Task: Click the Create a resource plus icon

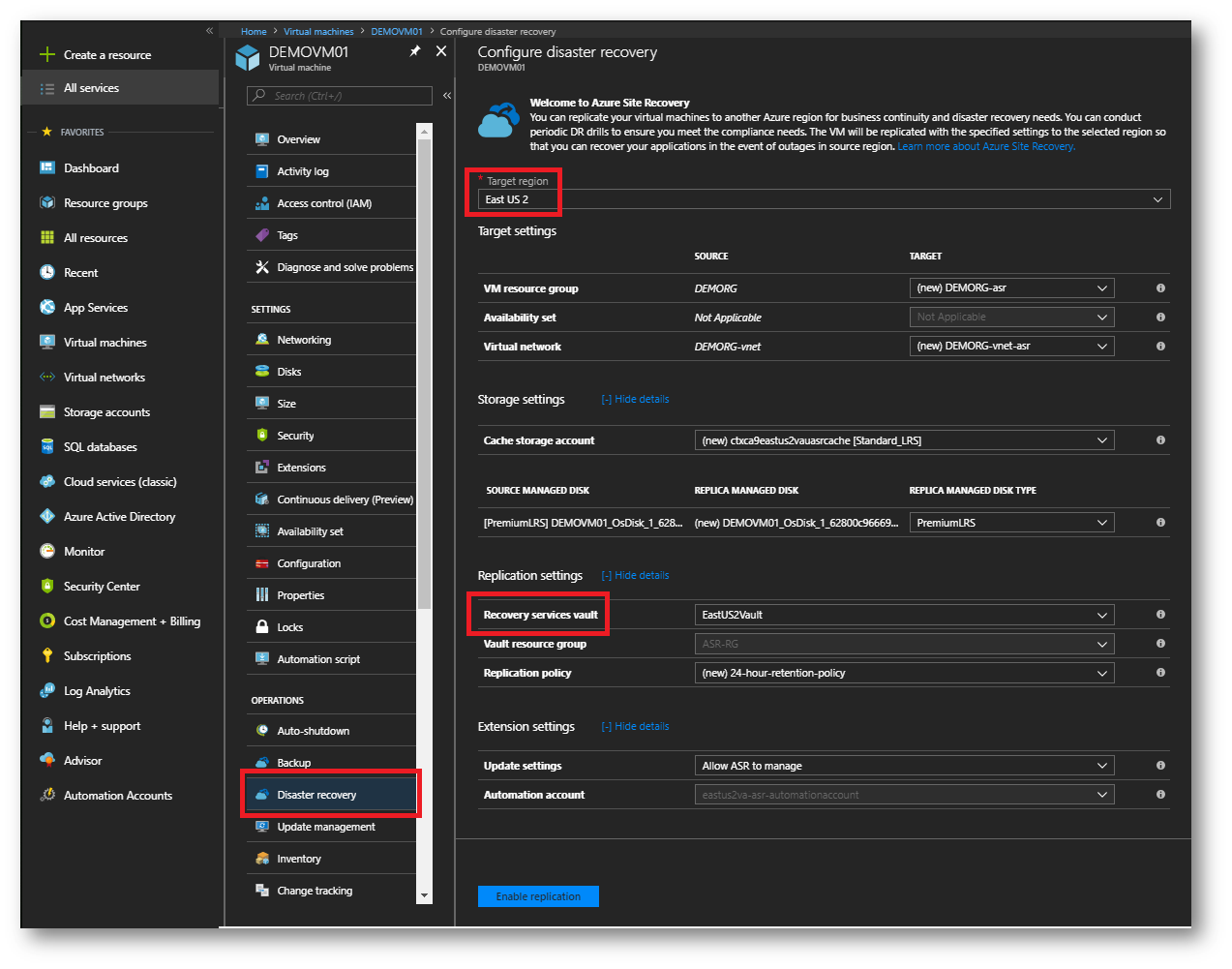Action: pyautogui.click(x=46, y=54)
